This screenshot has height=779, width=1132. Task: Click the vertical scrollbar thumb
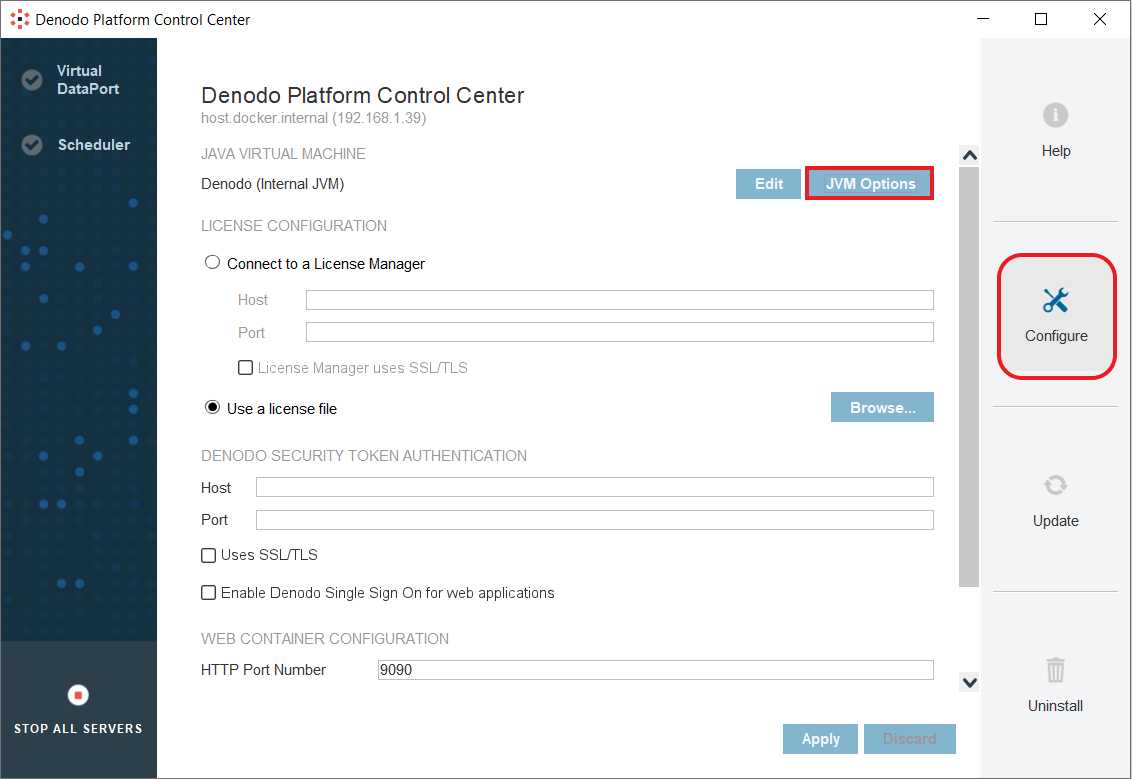(x=969, y=377)
